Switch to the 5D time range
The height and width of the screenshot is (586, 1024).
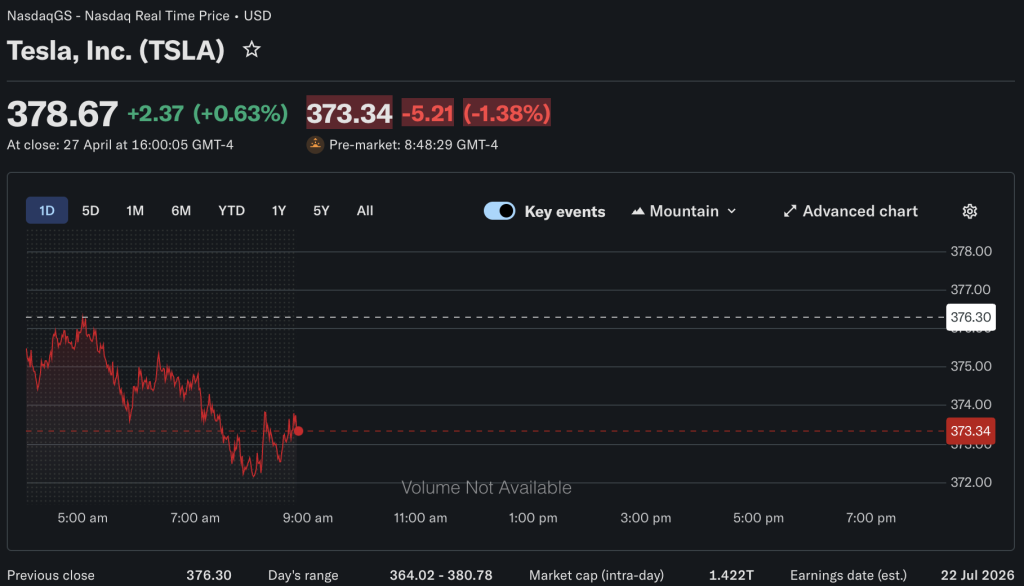click(91, 211)
